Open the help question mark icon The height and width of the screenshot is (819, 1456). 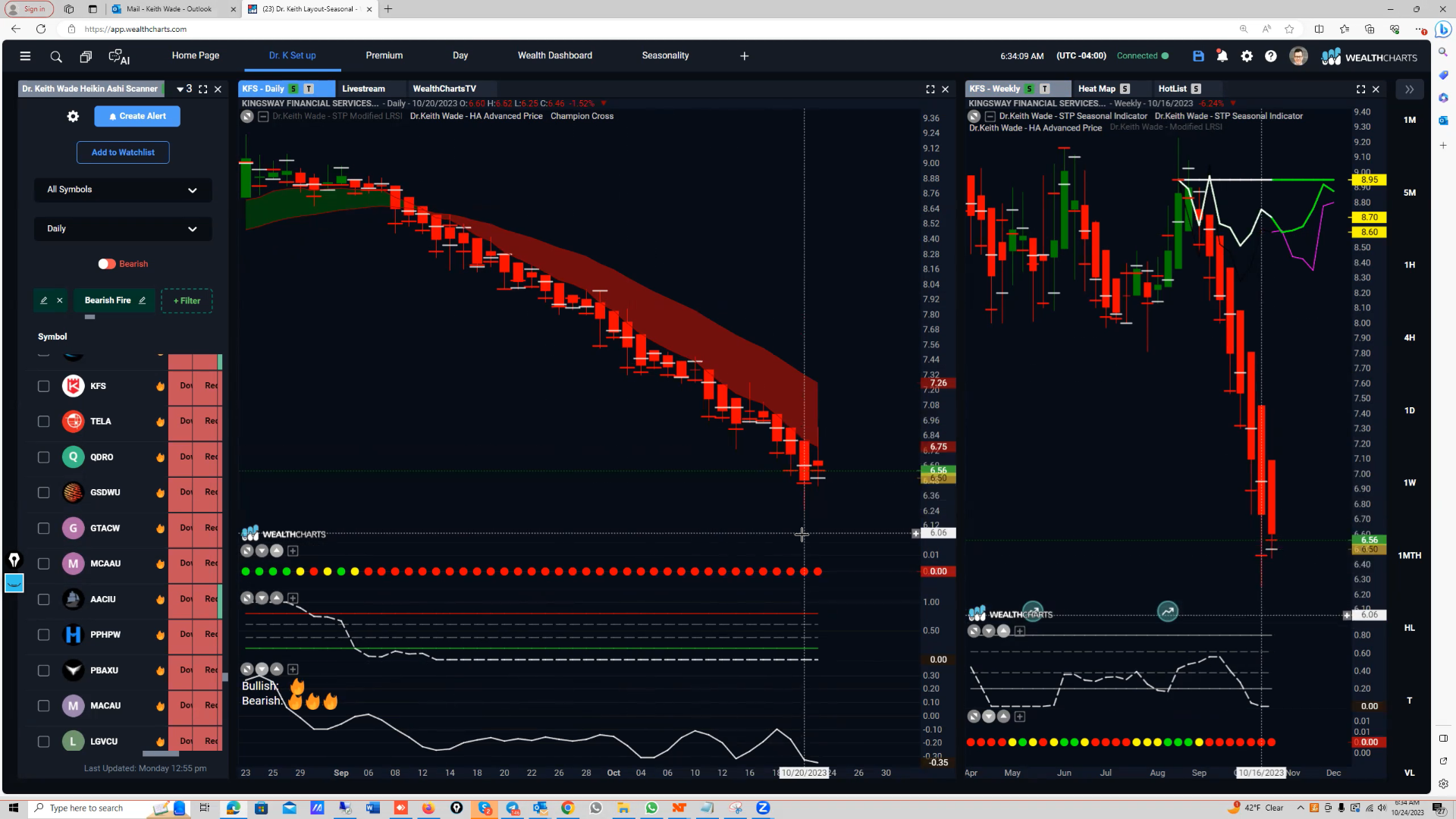(1271, 56)
